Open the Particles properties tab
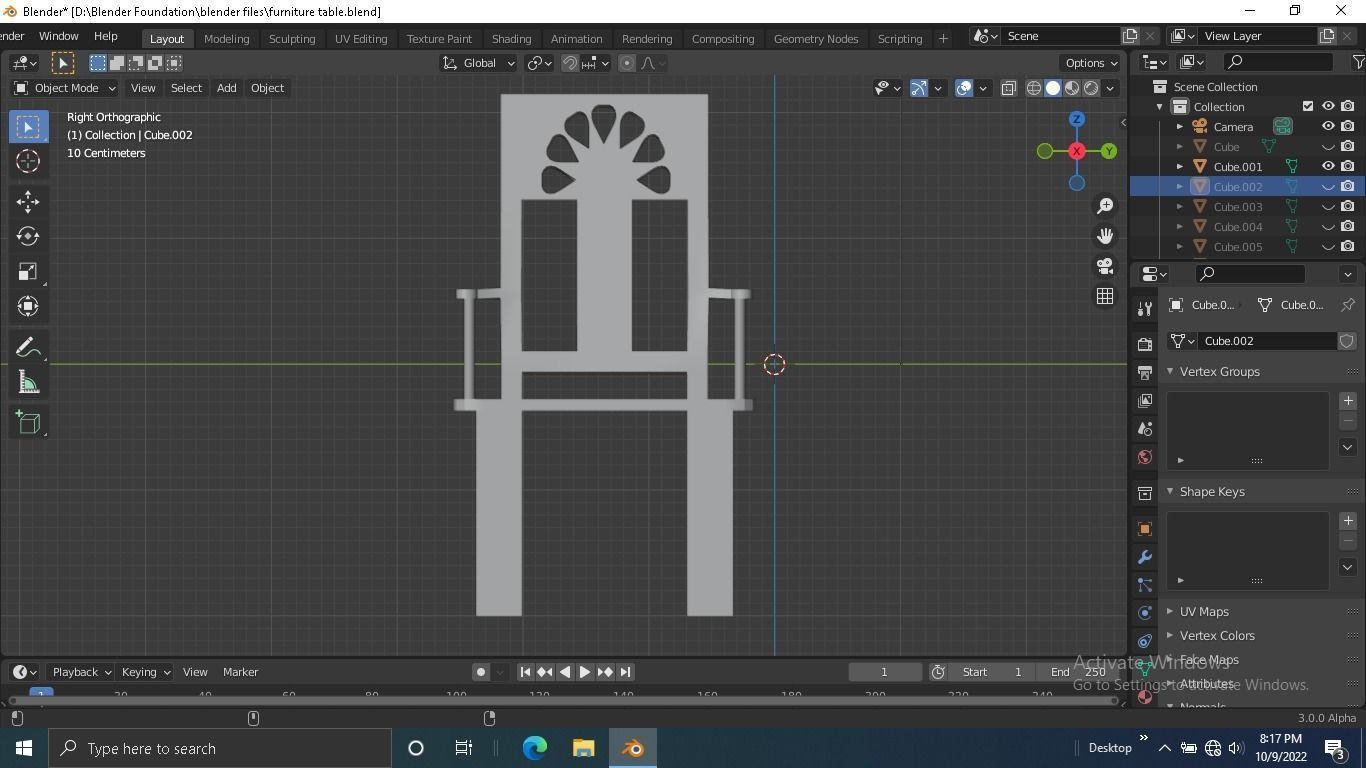 (1145, 585)
